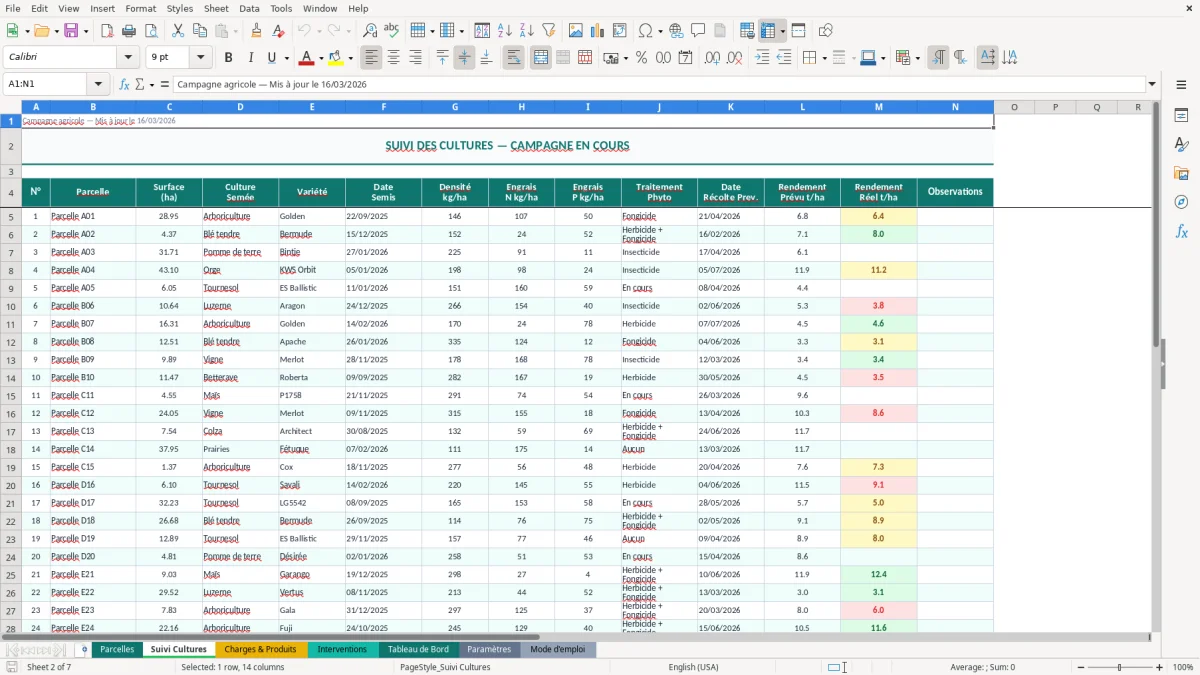Click the Spelling check icon
Screen dimensions: 1200x675
[x=391, y=31]
